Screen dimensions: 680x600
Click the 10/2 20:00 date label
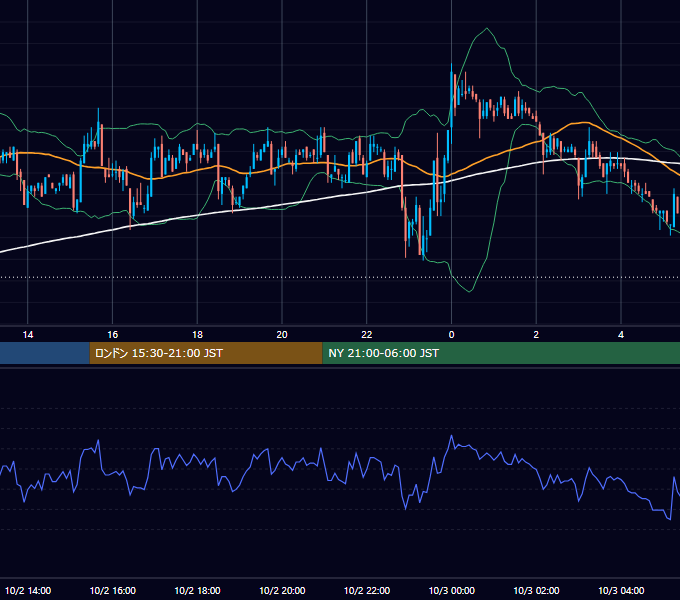(x=282, y=590)
